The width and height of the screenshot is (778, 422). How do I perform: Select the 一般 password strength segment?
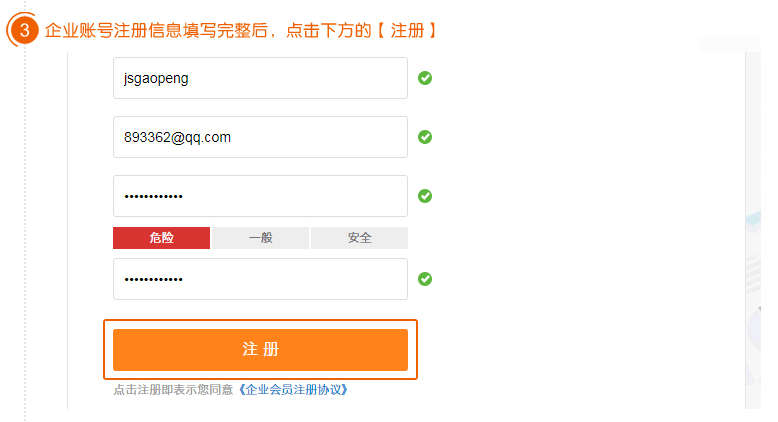point(260,238)
